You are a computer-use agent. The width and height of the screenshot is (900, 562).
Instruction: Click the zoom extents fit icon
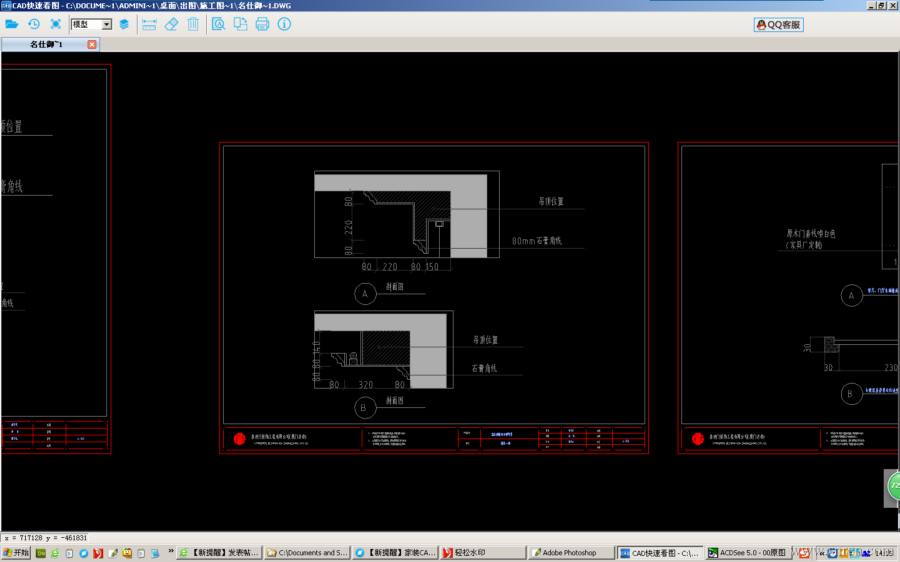click(56, 24)
